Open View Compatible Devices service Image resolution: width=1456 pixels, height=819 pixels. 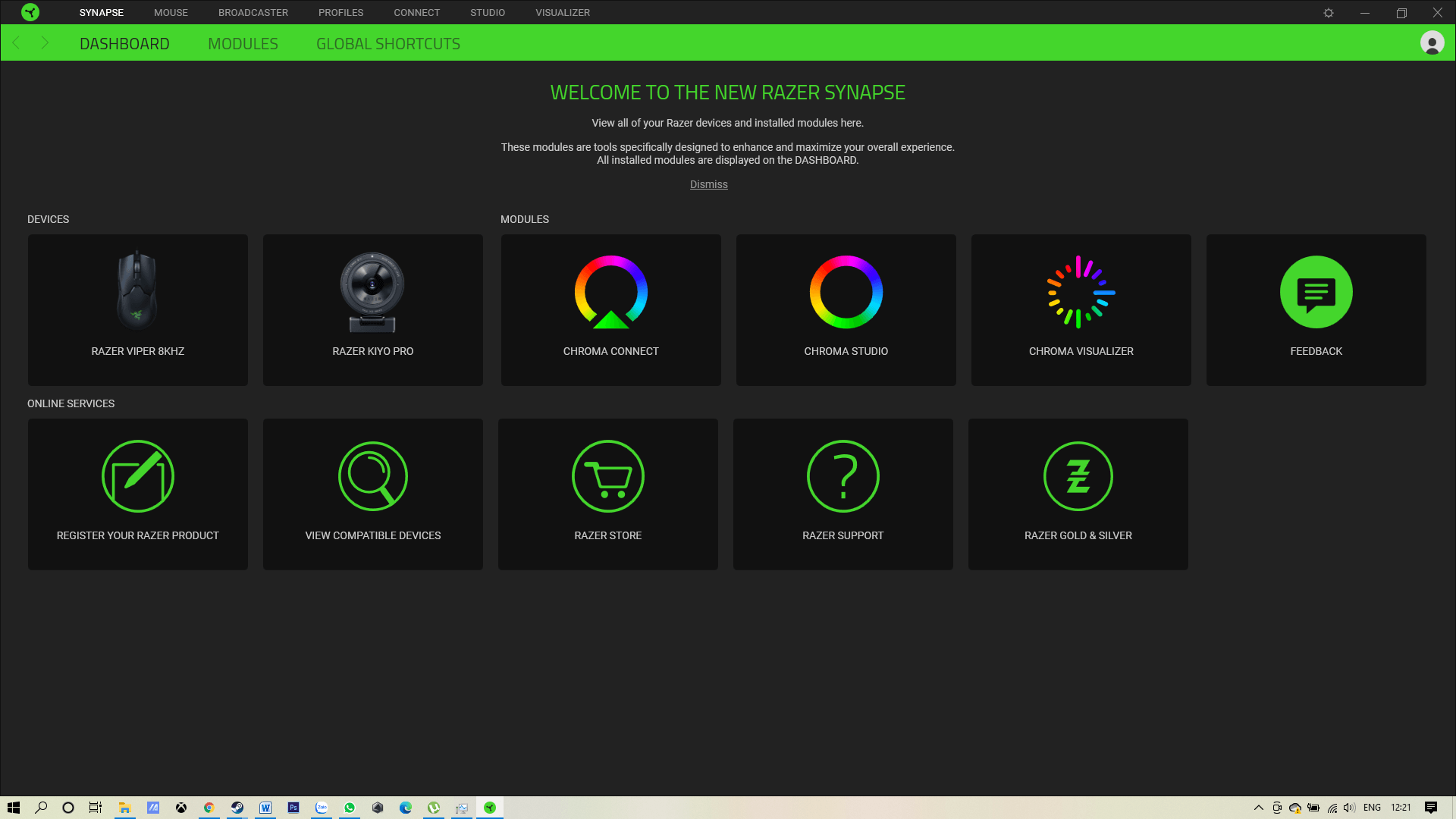[x=373, y=494]
